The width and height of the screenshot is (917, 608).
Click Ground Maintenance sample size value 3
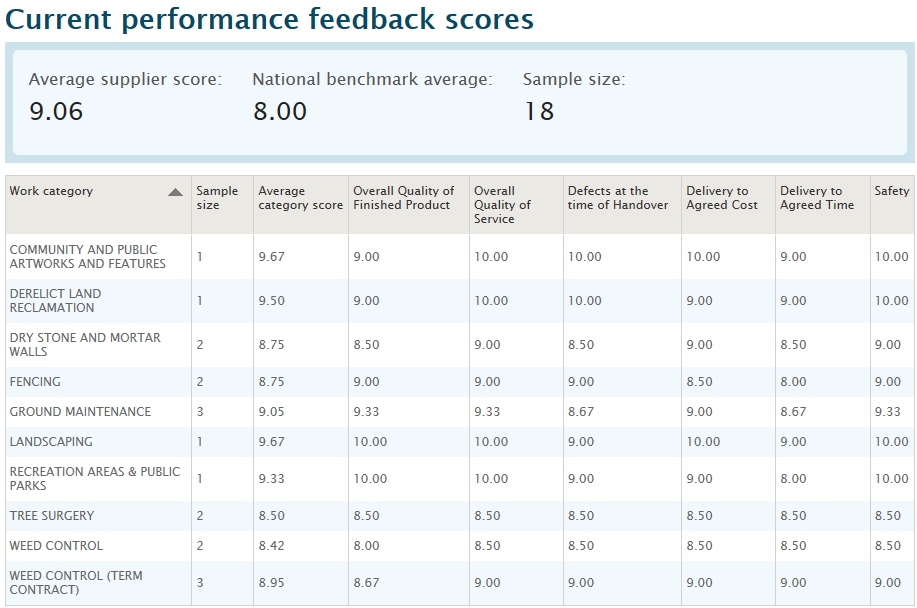pos(200,412)
